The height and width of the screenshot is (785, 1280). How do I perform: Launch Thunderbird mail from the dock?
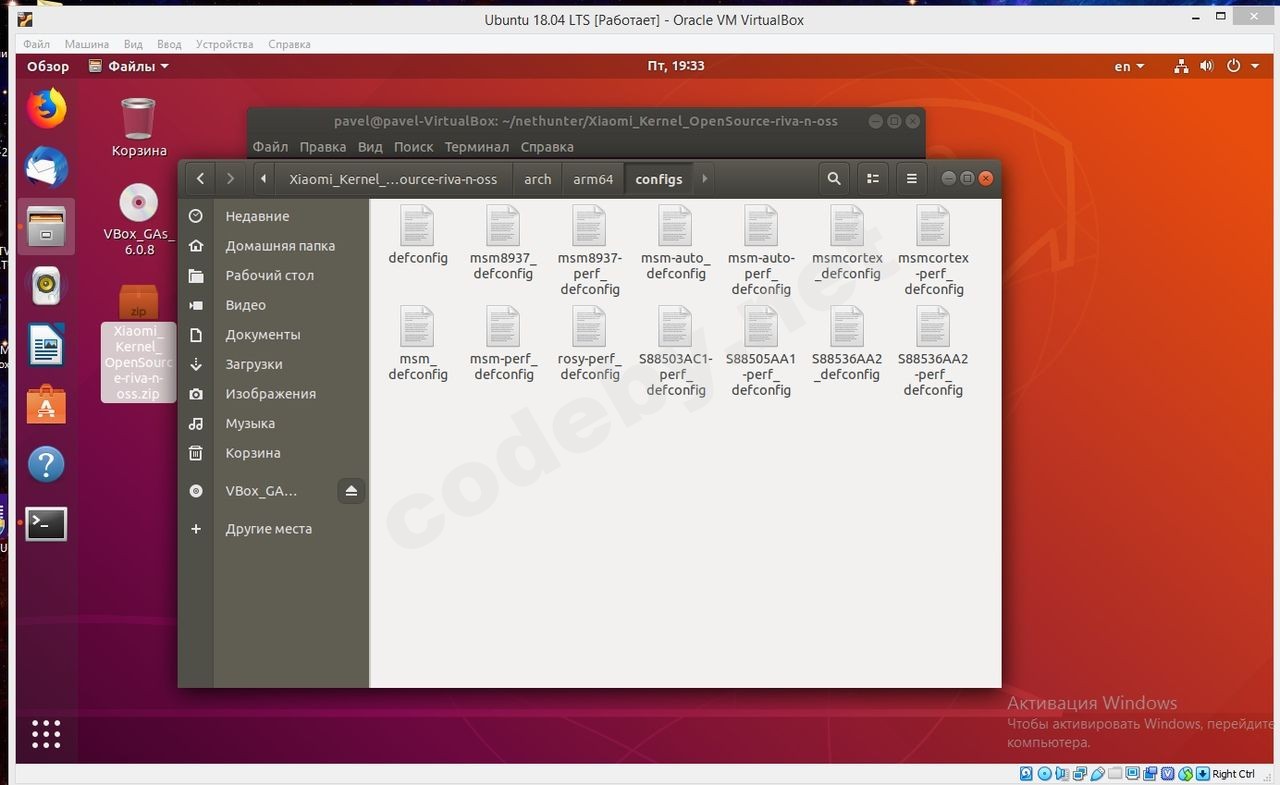[46, 167]
